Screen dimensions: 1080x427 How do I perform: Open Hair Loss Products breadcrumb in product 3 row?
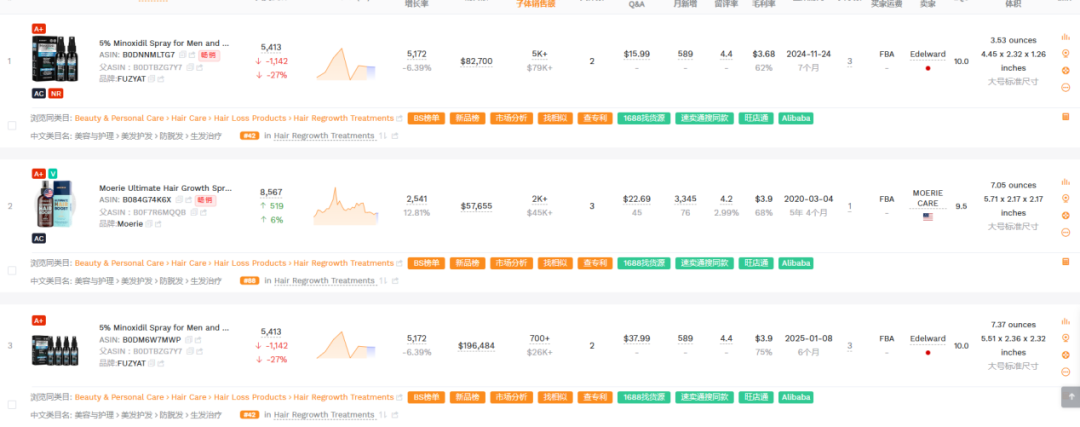point(250,397)
